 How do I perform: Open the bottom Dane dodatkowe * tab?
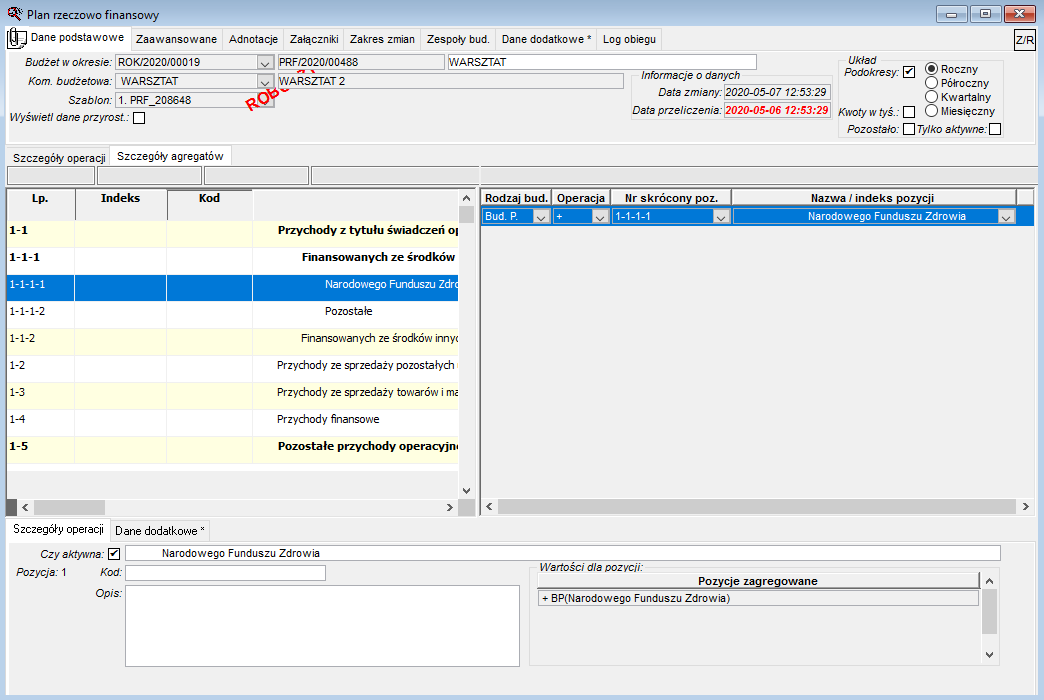click(x=160, y=531)
